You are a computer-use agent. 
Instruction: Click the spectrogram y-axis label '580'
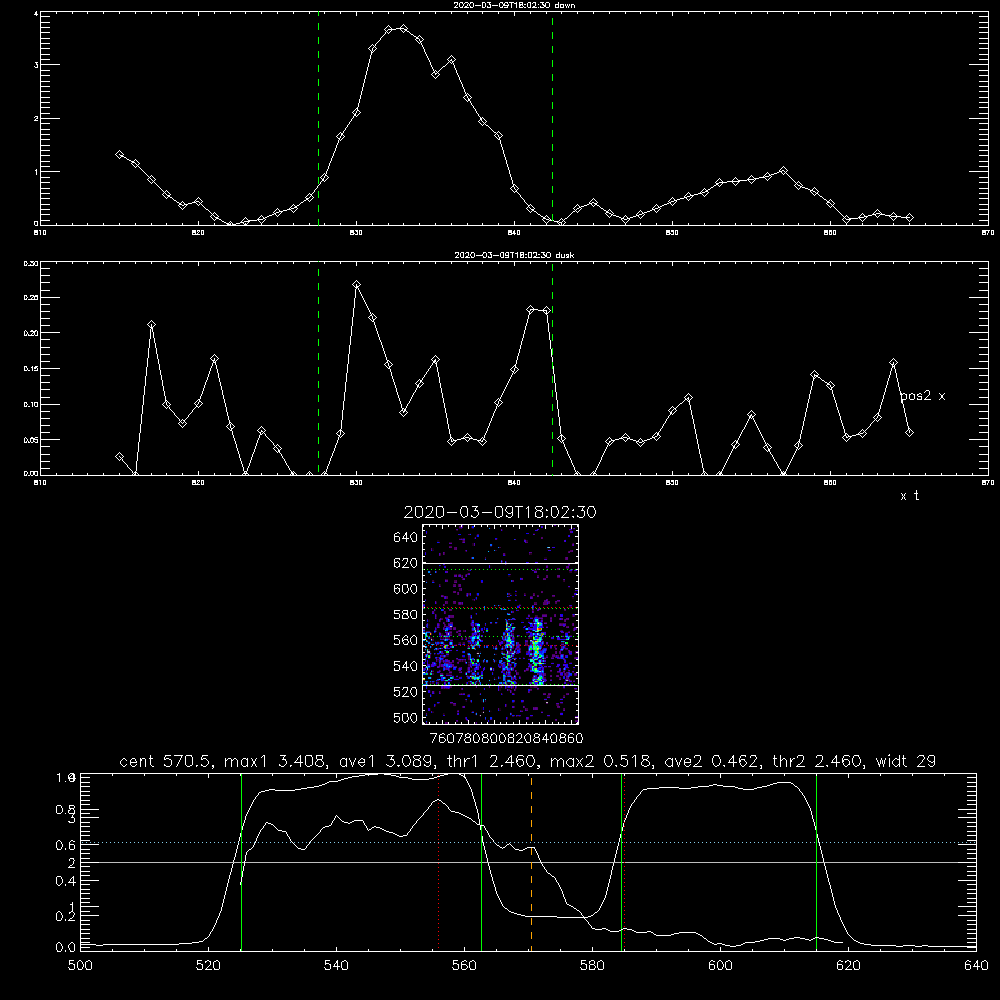tap(406, 614)
